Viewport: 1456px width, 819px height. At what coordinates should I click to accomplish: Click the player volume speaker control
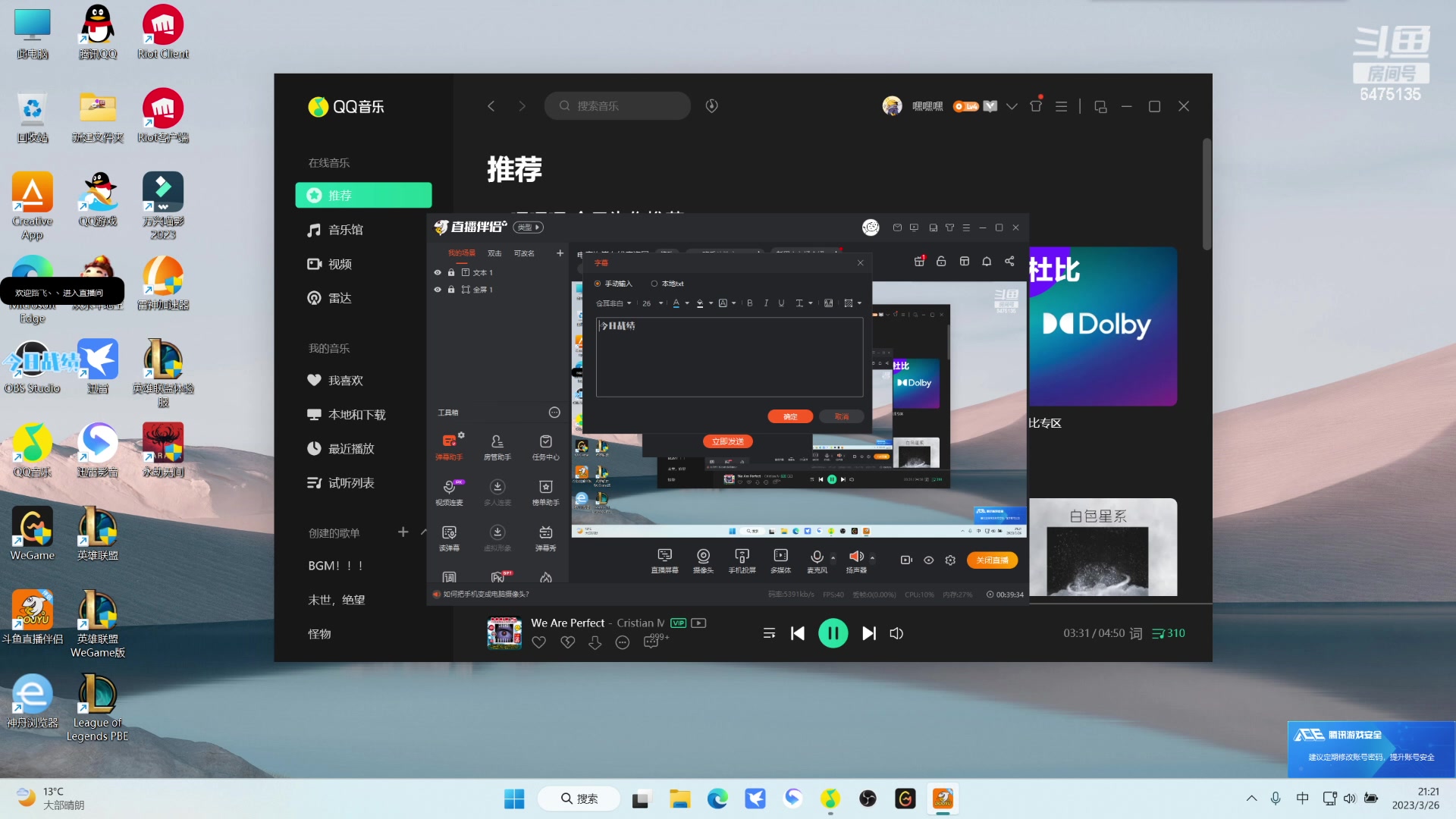point(896,633)
